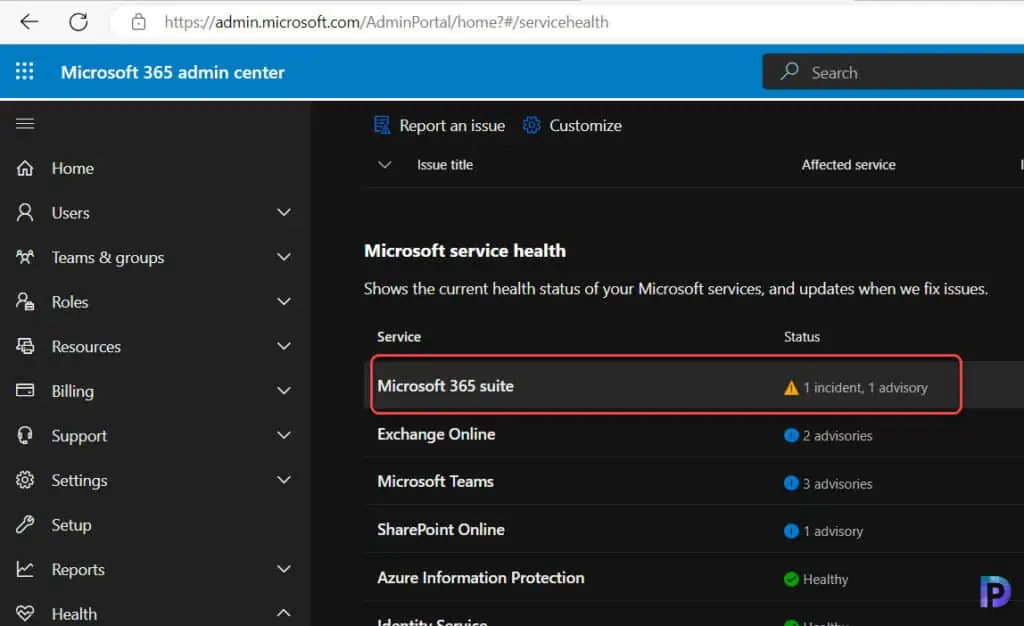Click the Settings gear icon in sidebar
This screenshot has width=1024, height=626.
pyautogui.click(x=25, y=480)
